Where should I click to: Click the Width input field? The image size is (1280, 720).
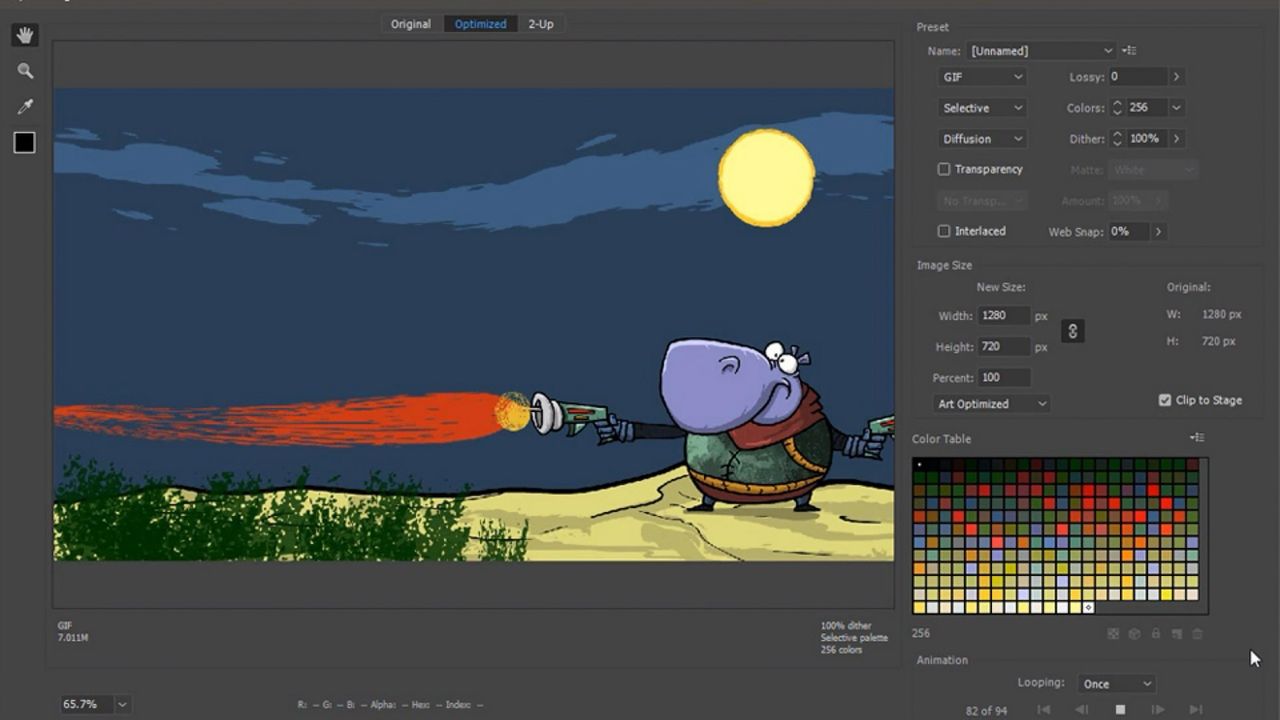pos(1004,315)
